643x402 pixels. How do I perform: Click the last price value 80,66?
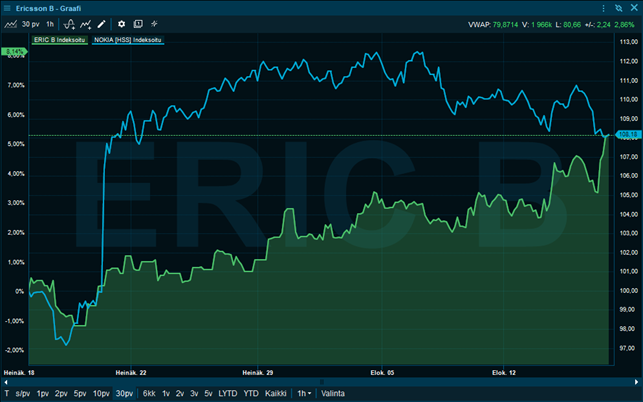pyautogui.click(x=572, y=25)
